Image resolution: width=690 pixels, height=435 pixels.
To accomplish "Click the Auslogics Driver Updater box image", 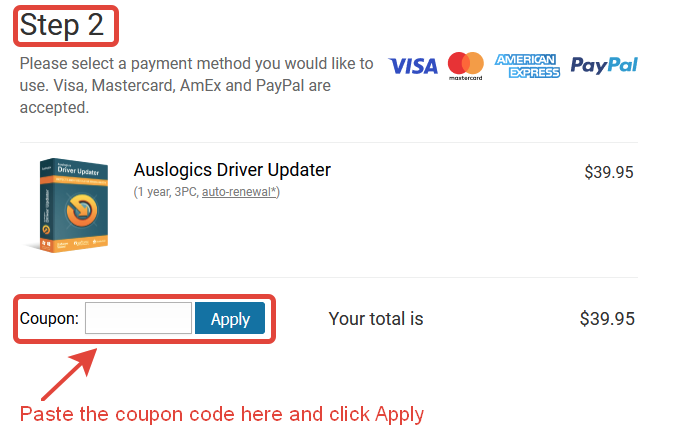I will pyautogui.click(x=69, y=205).
